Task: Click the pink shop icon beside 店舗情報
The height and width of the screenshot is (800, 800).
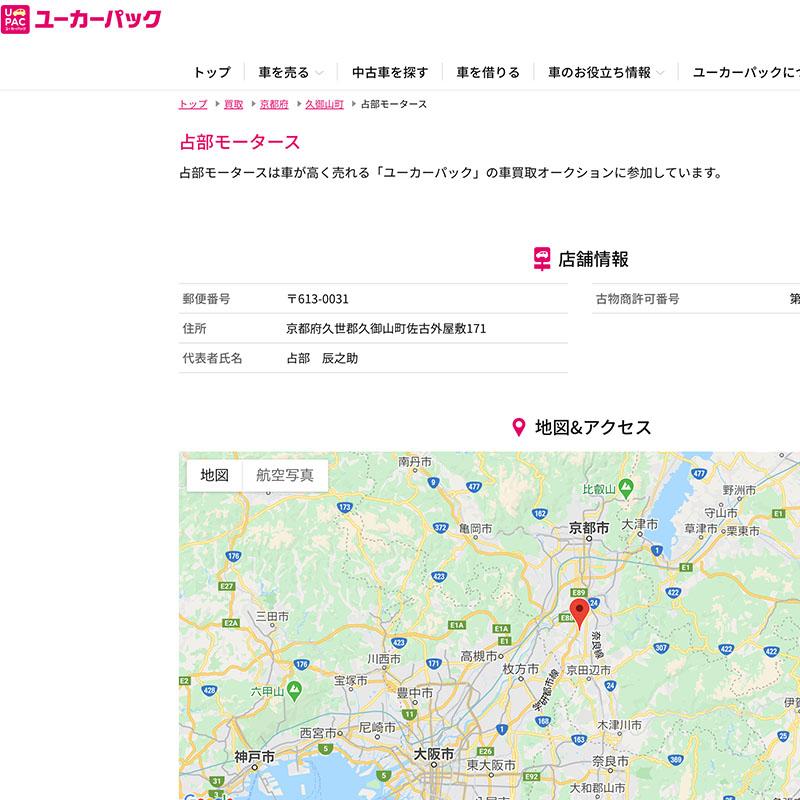Action: coord(542,259)
